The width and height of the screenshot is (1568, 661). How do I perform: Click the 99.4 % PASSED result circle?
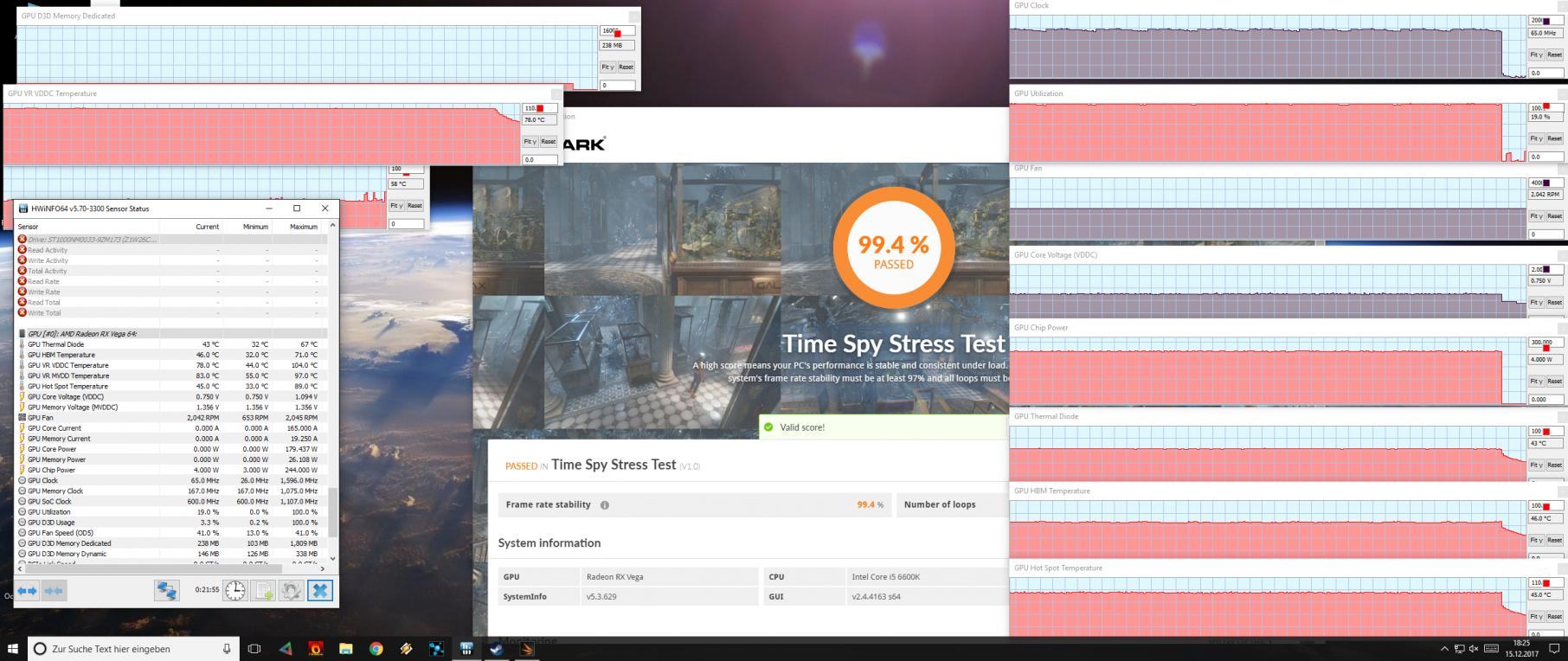pos(893,247)
